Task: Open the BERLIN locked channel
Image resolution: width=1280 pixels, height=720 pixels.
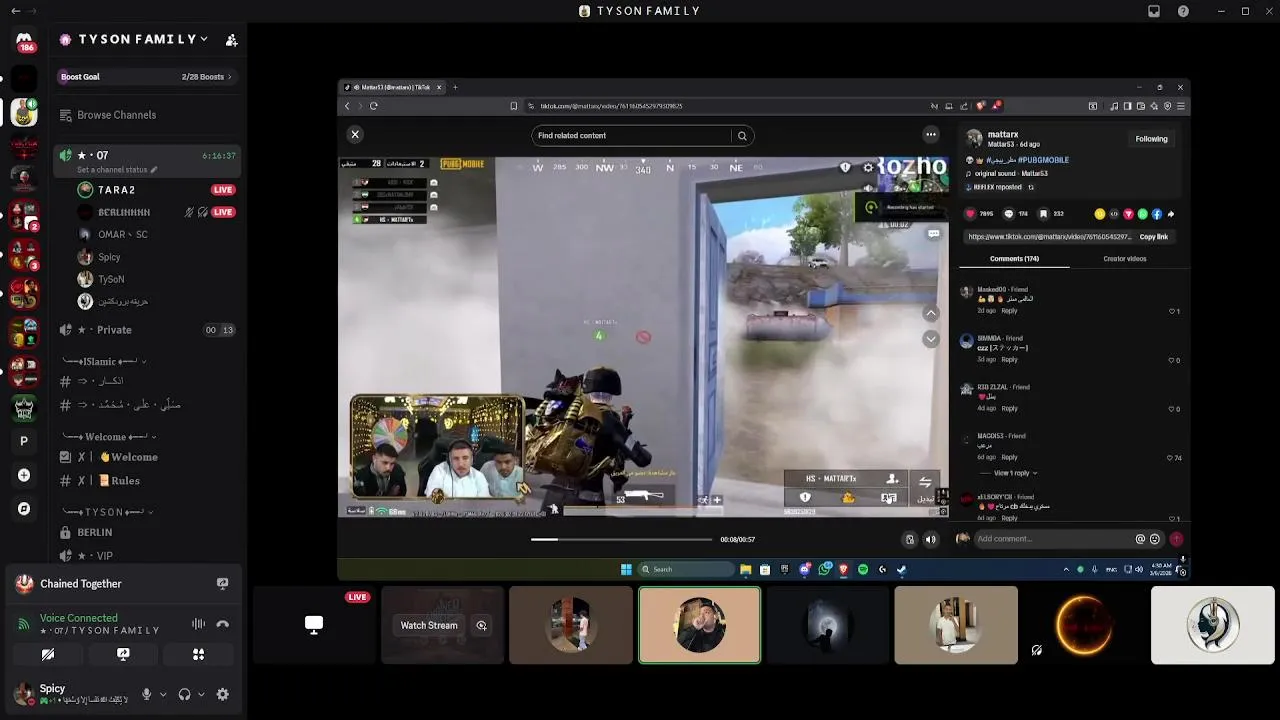Action: pos(146,533)
